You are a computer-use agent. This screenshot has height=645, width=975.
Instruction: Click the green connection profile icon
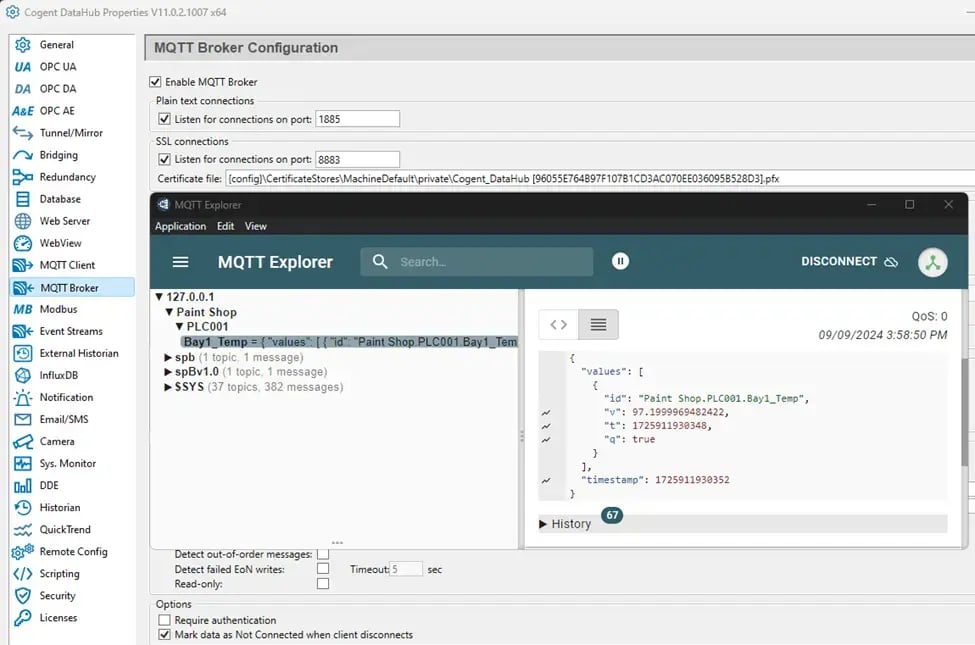pyautogui.click(x=932, y=261)
